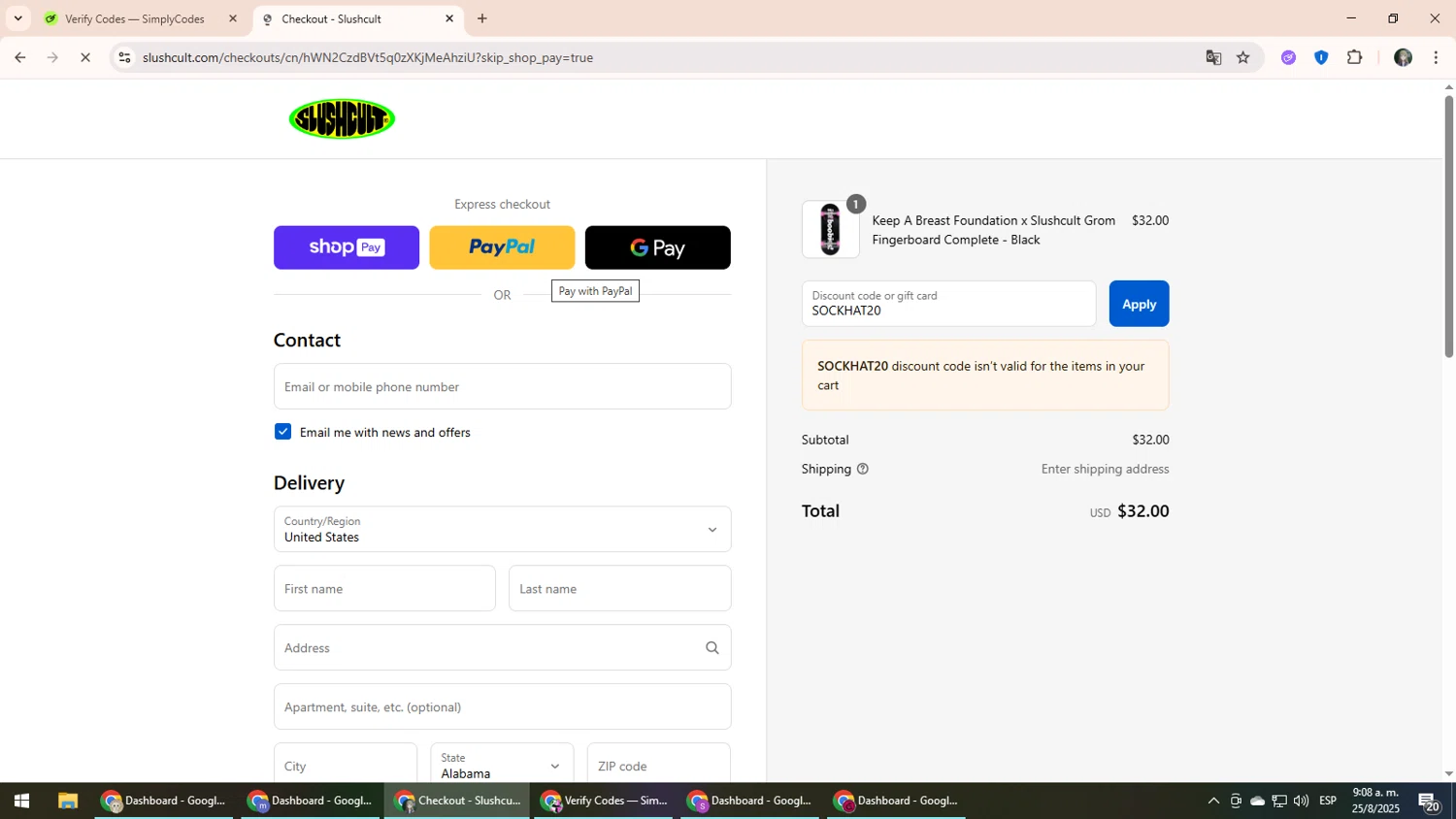This screenshot has width=1456, height=819.
Task: Click the page vertical scrollbar
Action: 1448,227
